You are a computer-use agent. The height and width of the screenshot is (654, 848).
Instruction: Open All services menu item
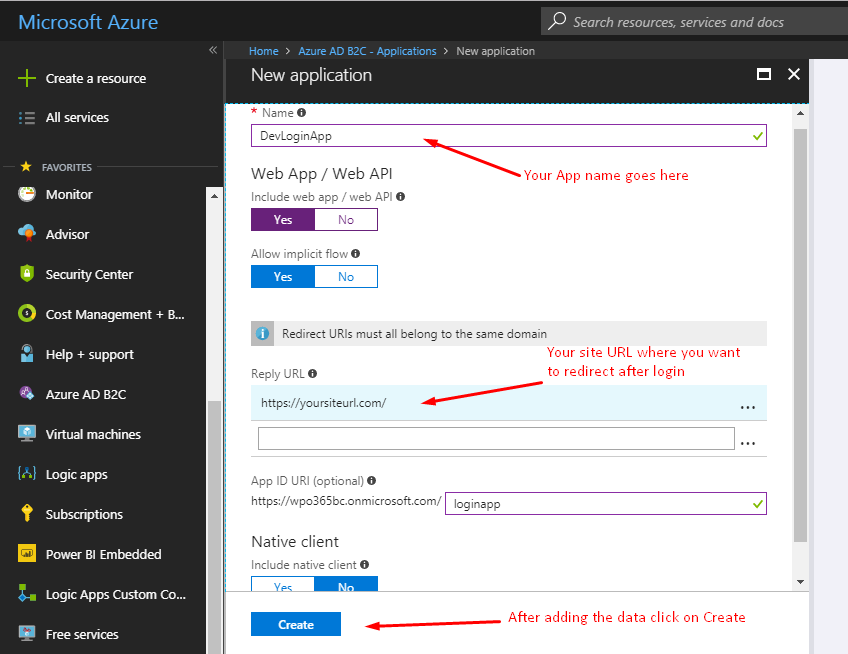[x=77, y=117]
